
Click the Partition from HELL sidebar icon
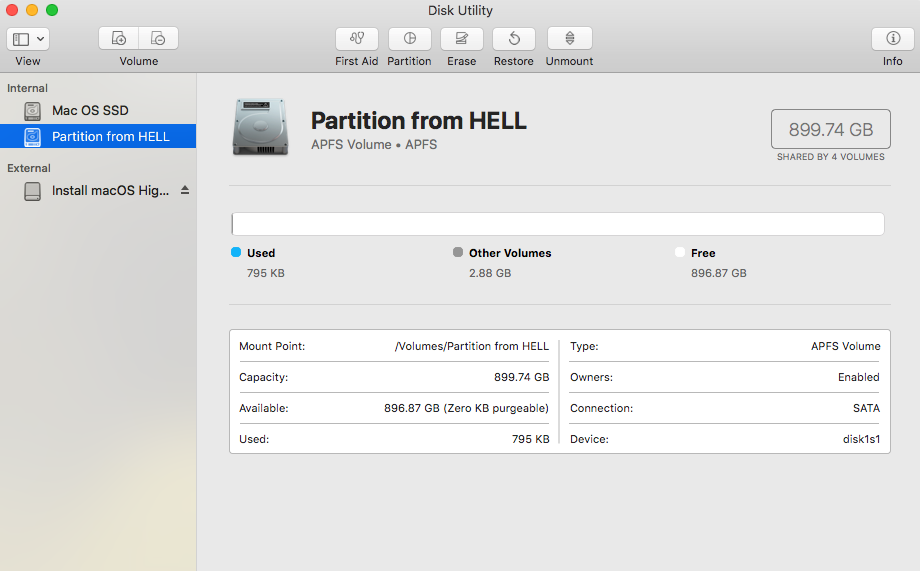pos(32,137)
